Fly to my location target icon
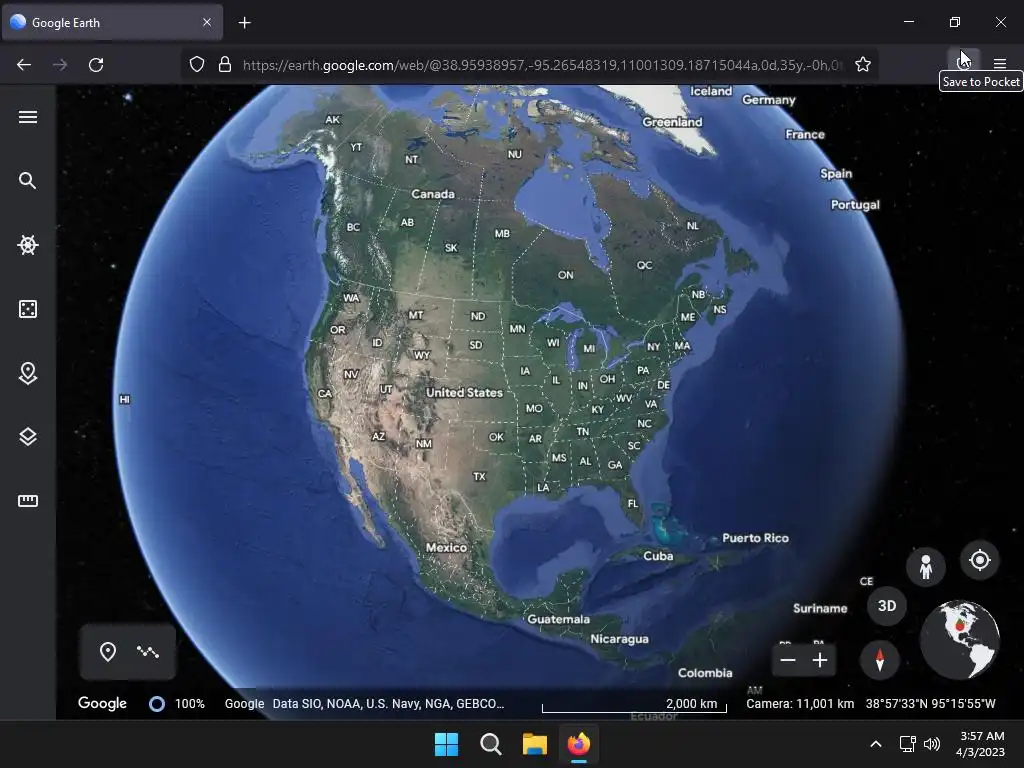This screenshot has width=1024, height=768. [980, 560]
